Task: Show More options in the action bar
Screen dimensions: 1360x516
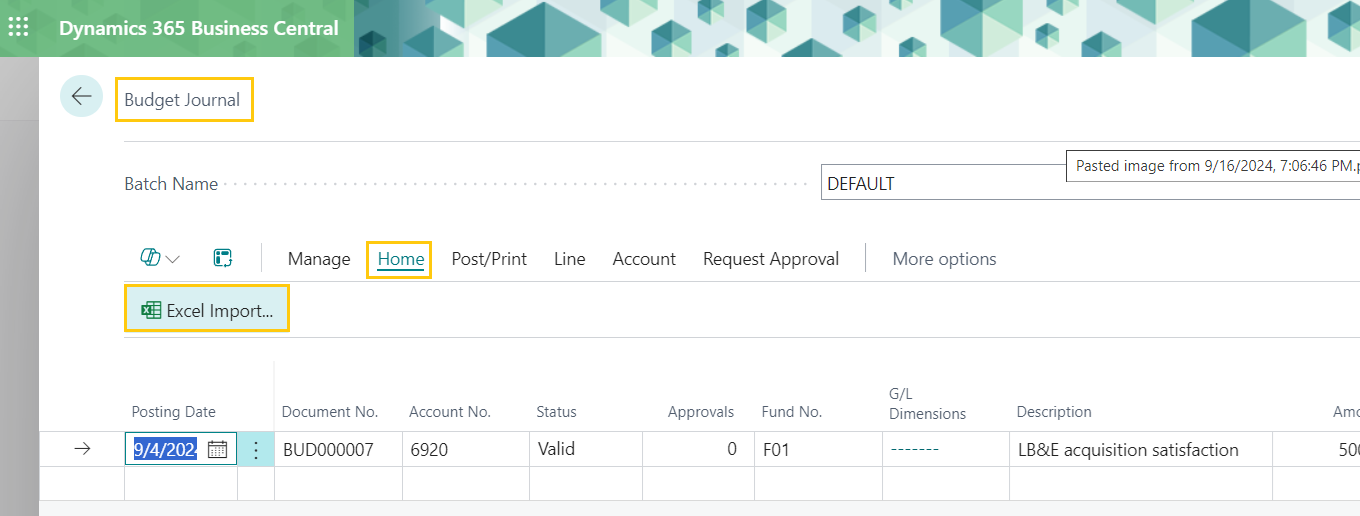Action: (944, 259)
